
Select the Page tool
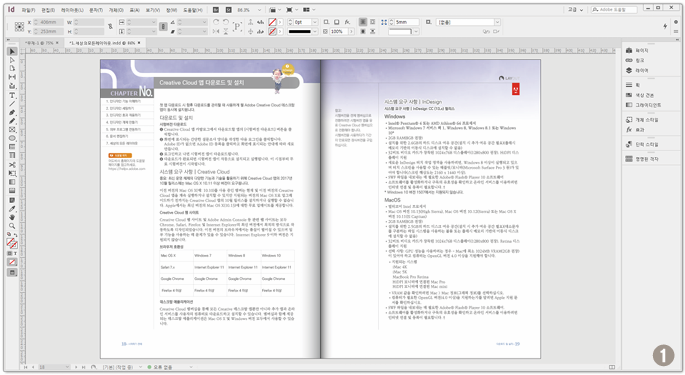coord(12,68)
